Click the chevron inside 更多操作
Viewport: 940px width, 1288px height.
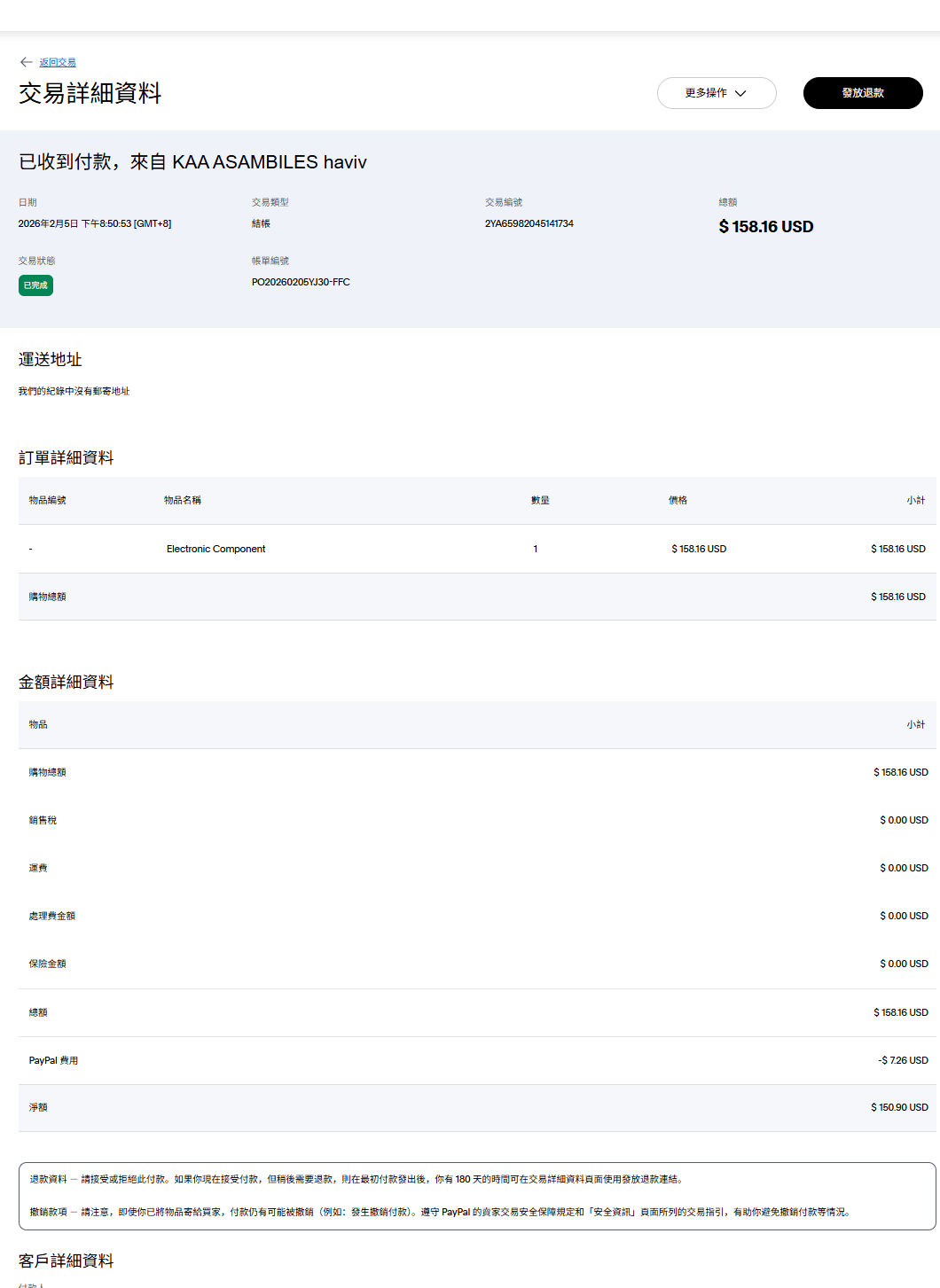pyautogui.click(x=740, y=93)
